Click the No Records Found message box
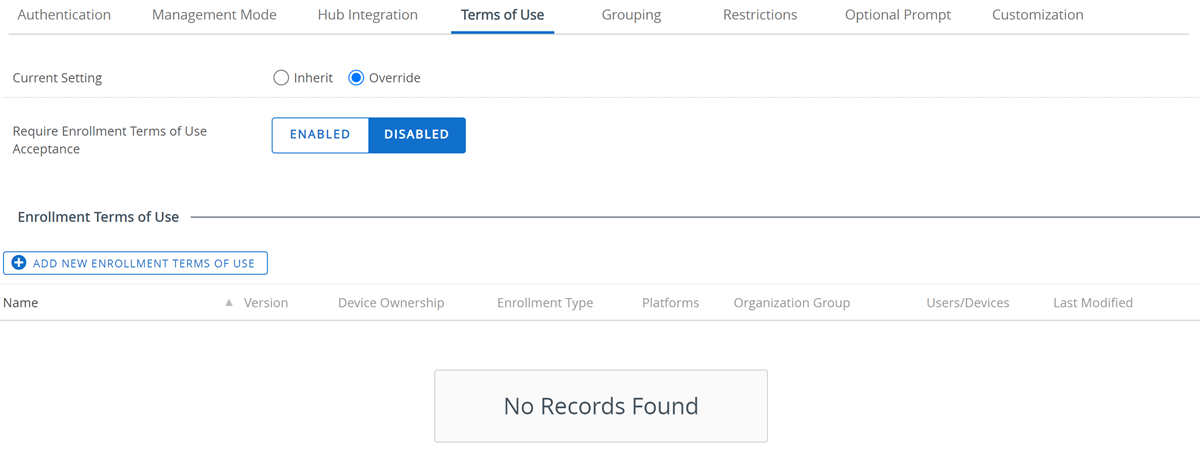Screen dimensions: 1200x452 coord(601,406)
